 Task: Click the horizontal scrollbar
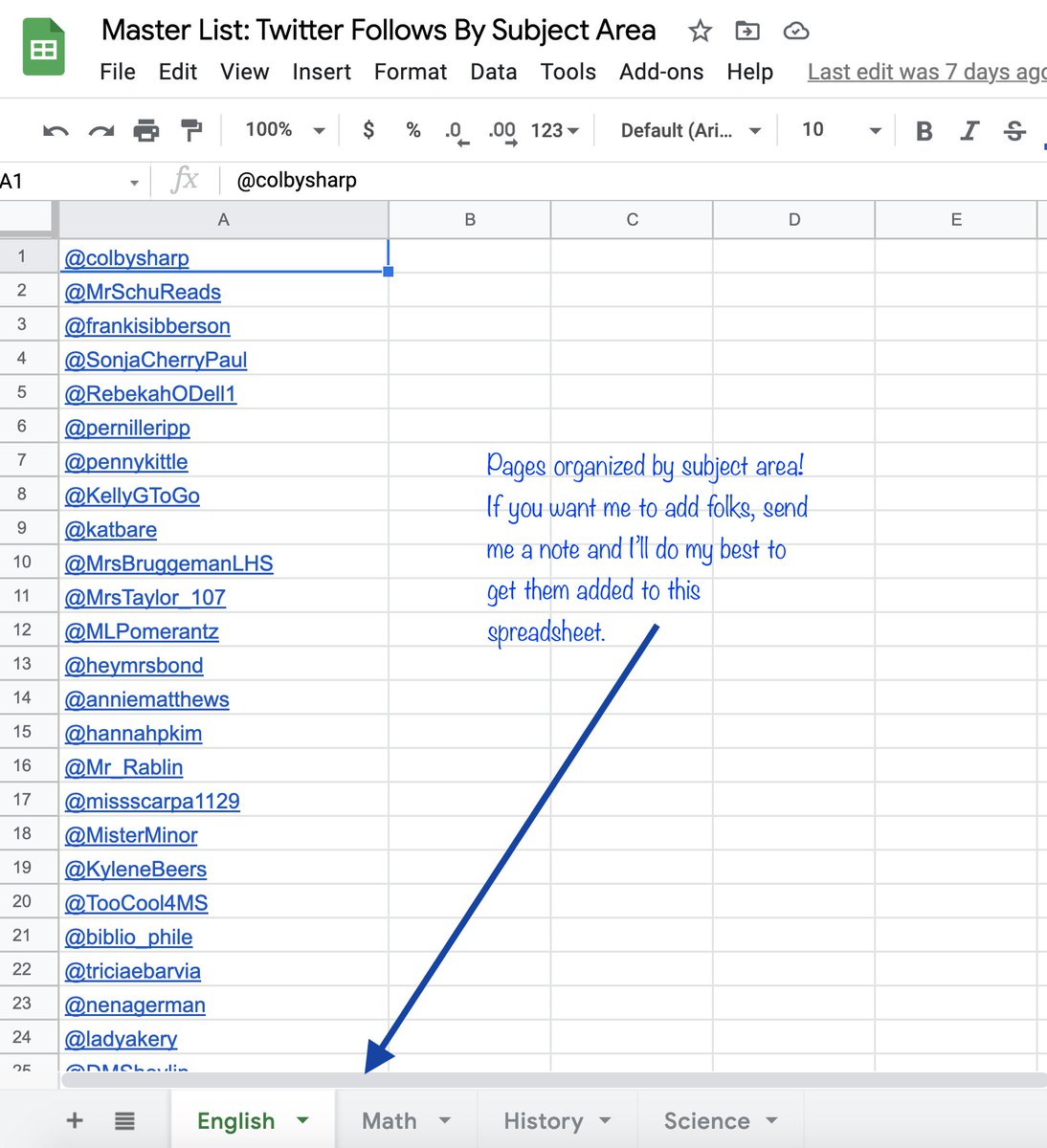click(x=553, y=1080)
